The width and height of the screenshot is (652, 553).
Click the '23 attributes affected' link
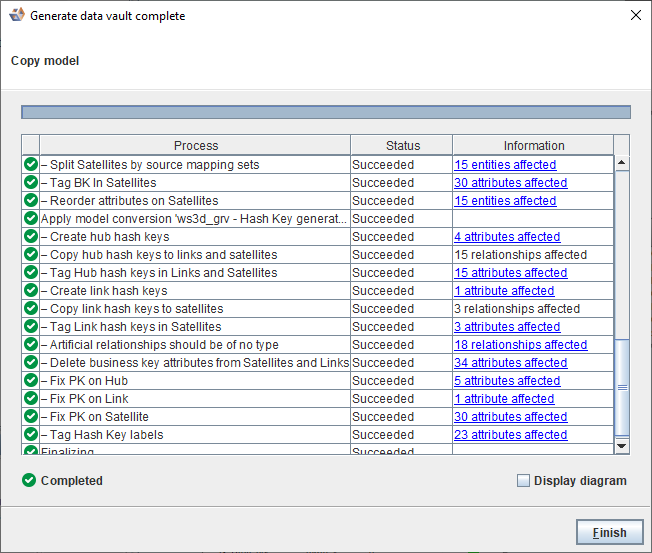[510, 435]
